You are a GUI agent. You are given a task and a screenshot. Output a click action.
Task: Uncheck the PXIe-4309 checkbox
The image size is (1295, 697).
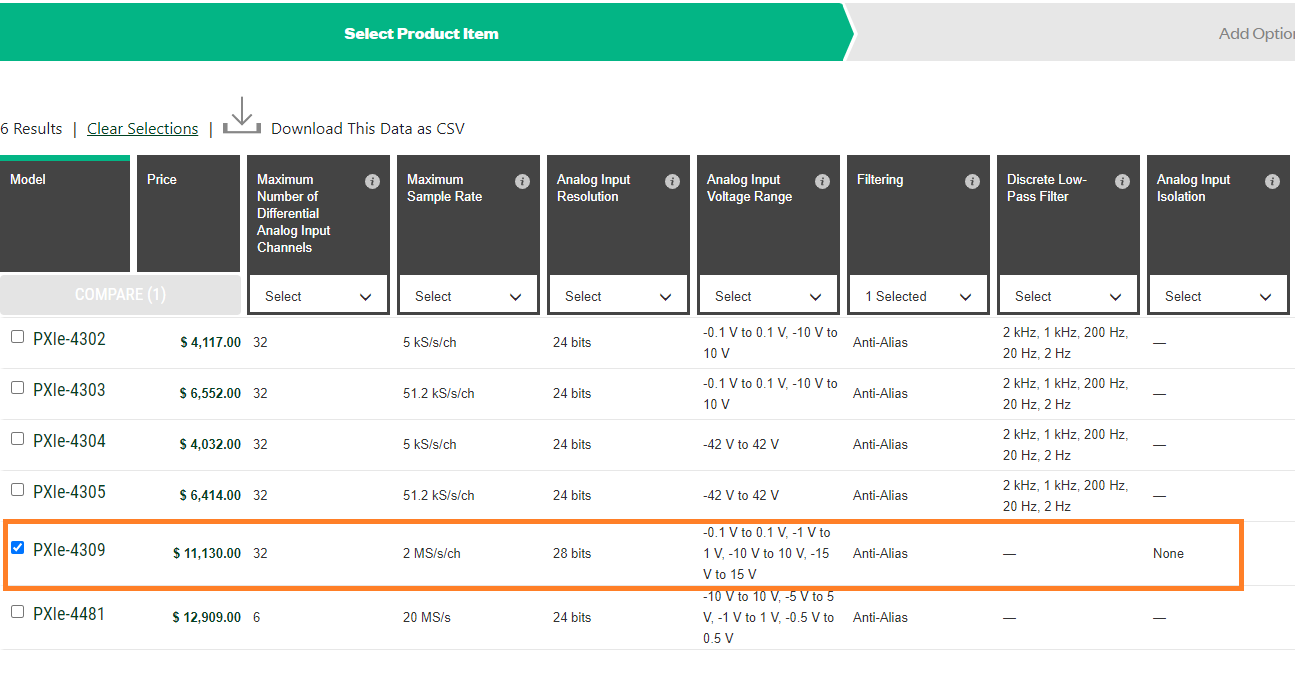coord(17,548)
